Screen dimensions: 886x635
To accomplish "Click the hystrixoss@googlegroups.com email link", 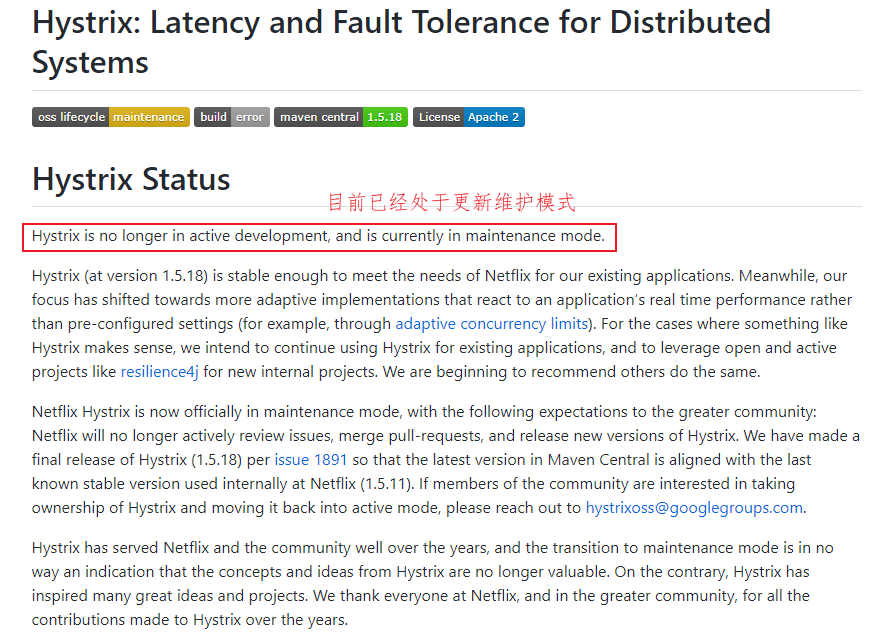I will (694, 508).
